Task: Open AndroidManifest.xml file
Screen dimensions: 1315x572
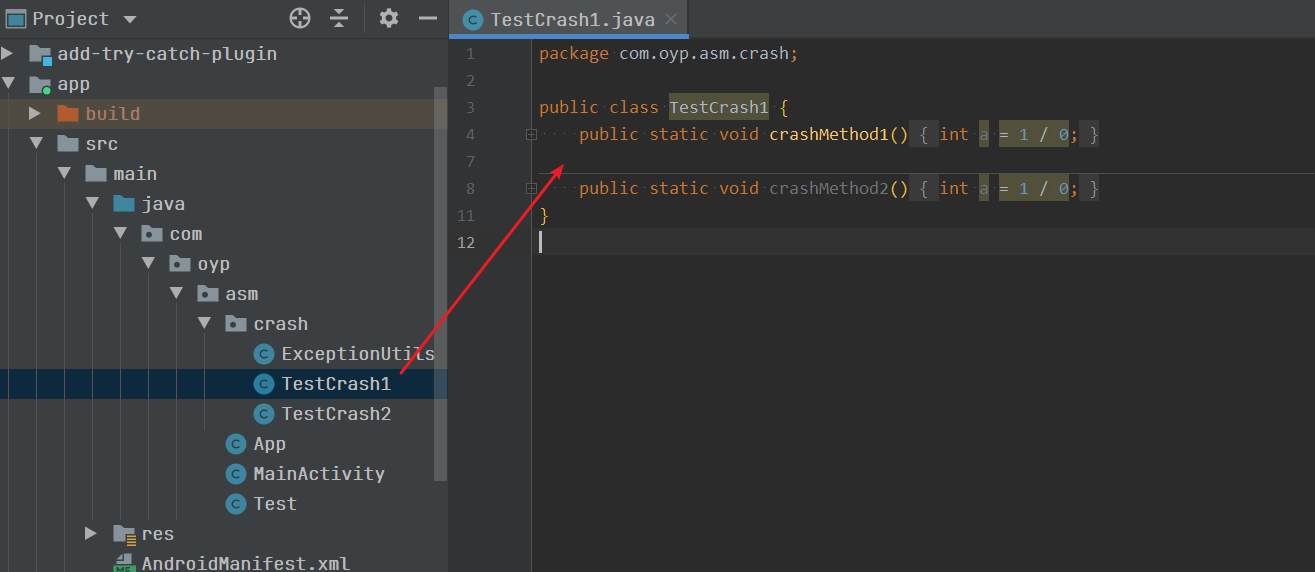Action: click(x=246, y=564)
